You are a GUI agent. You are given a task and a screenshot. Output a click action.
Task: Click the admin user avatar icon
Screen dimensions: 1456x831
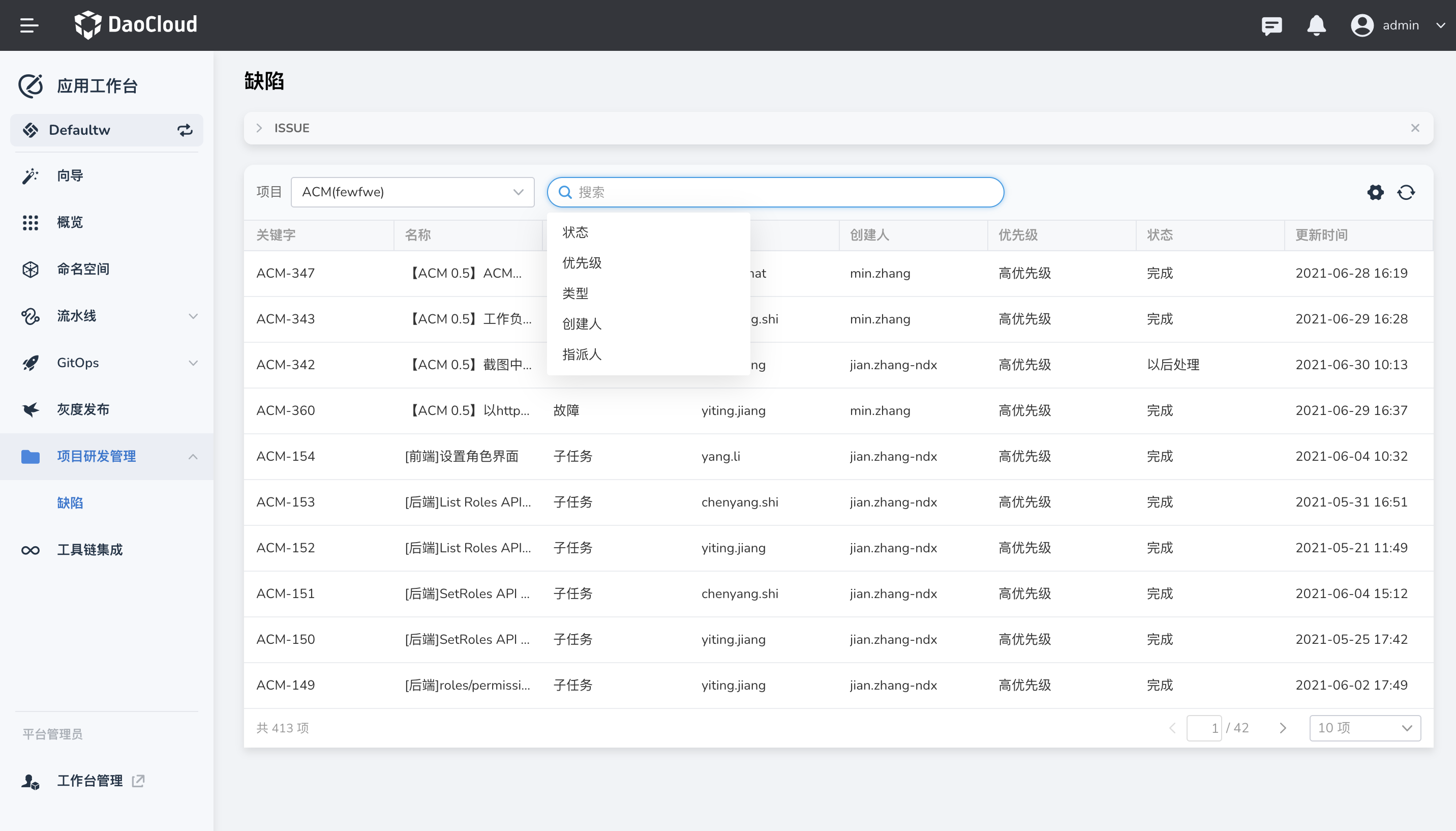pyautogui.click(x=1362, y=25)
